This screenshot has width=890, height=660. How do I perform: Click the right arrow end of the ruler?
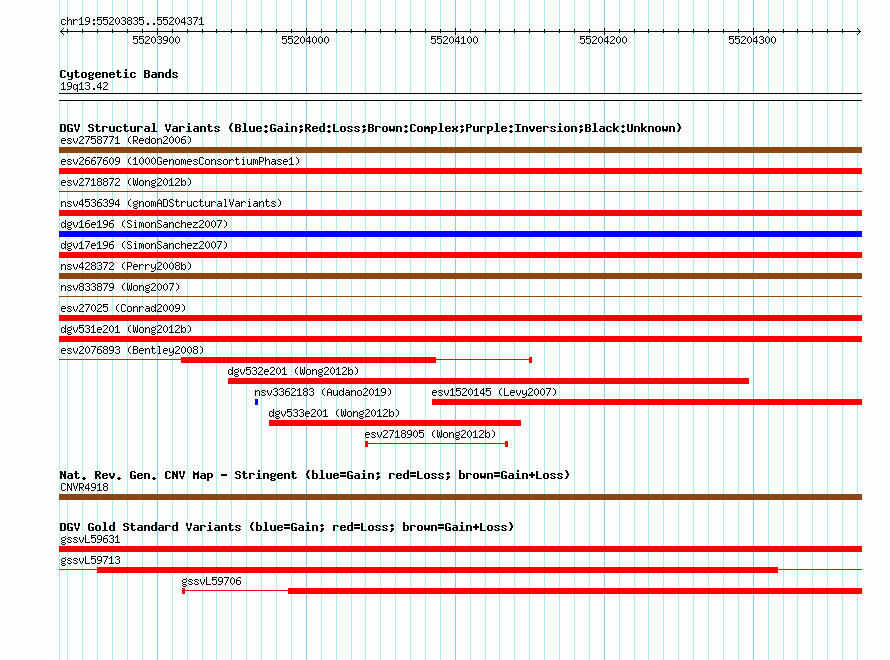[x=858, y=31]
